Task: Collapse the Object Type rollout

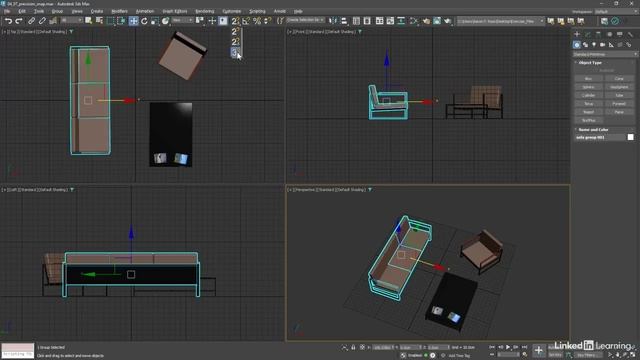Action: (590, 62)
